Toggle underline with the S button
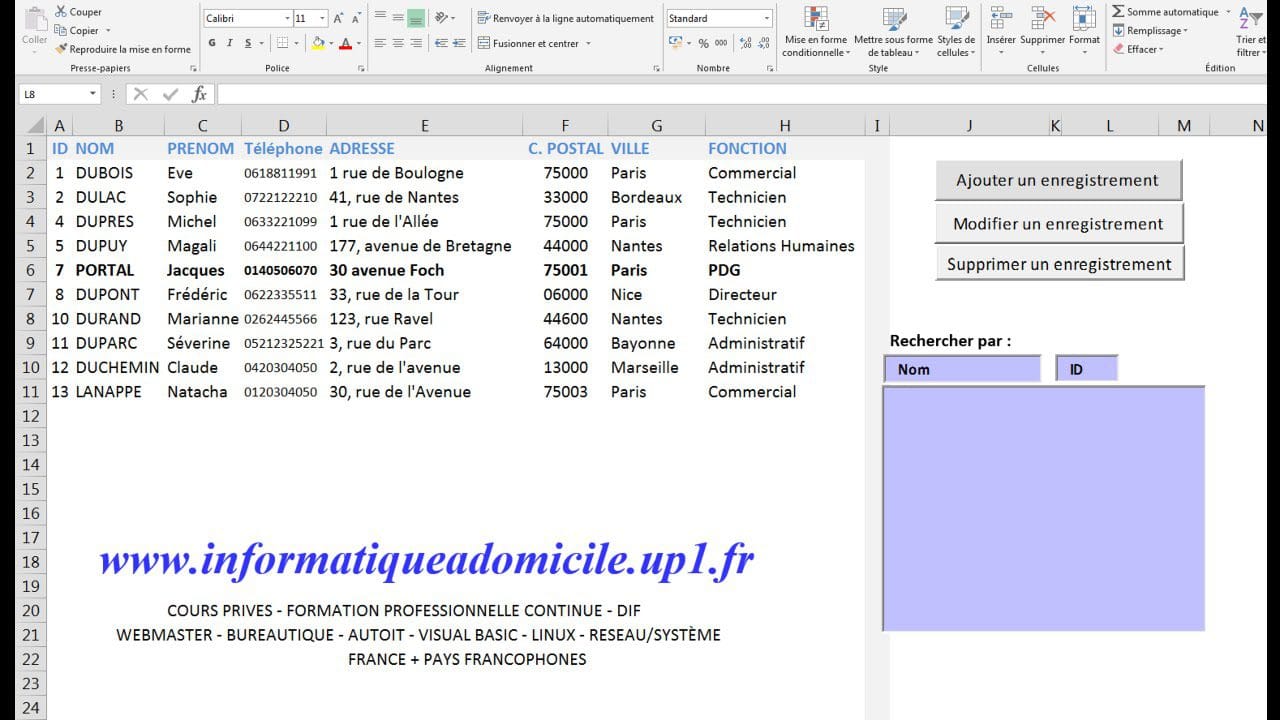This screenshot has width=1280, height=720. click(248, 43)
